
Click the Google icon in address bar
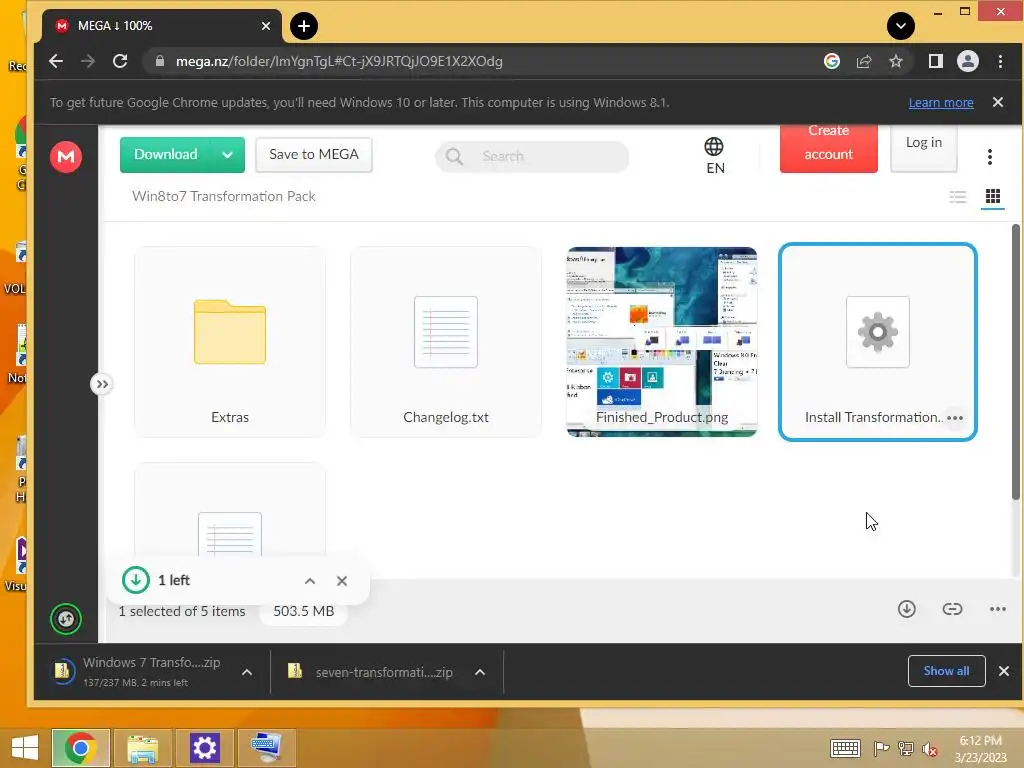click(831, 61)
